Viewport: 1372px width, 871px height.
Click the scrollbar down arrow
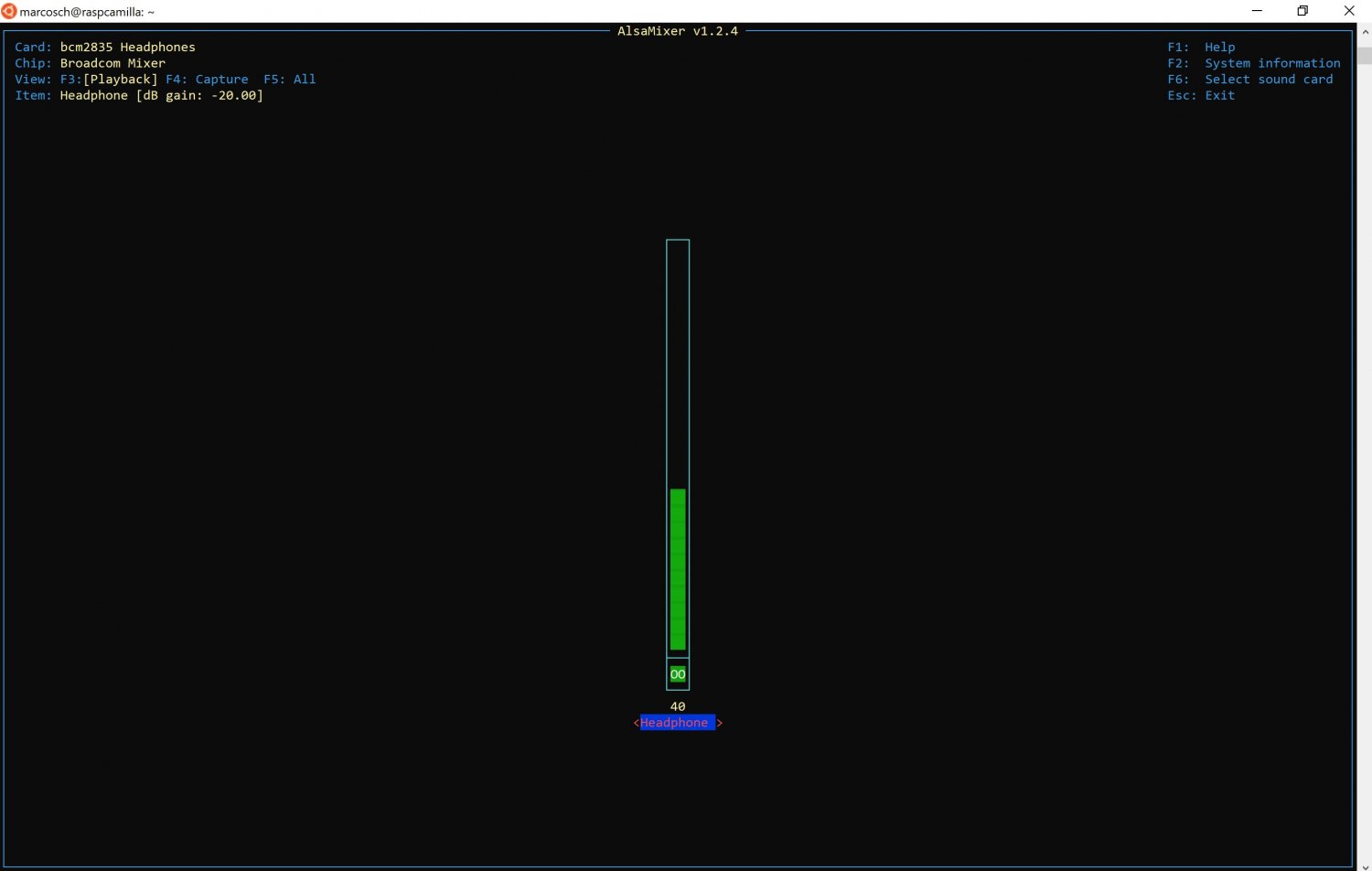pos(1365,866)
